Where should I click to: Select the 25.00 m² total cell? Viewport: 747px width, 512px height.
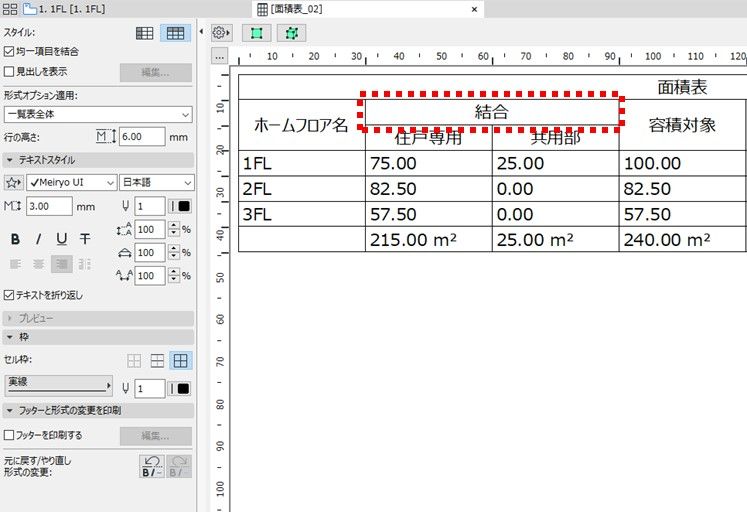555,240
